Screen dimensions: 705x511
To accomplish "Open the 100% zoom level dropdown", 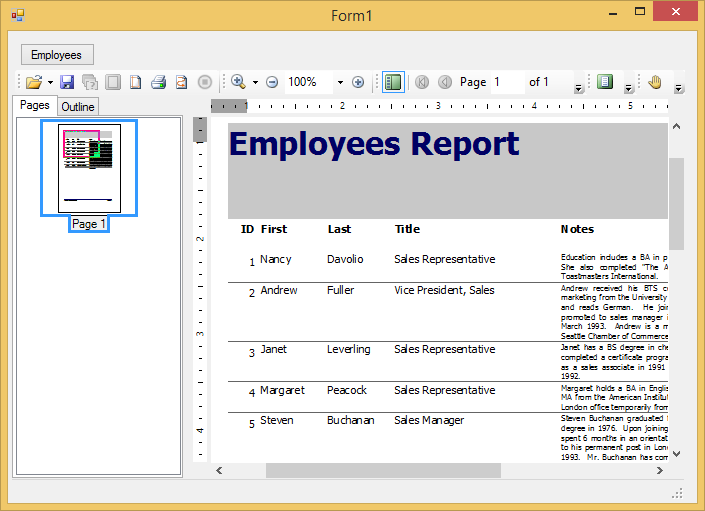I will pyautogui.click(x=340, y=82).
